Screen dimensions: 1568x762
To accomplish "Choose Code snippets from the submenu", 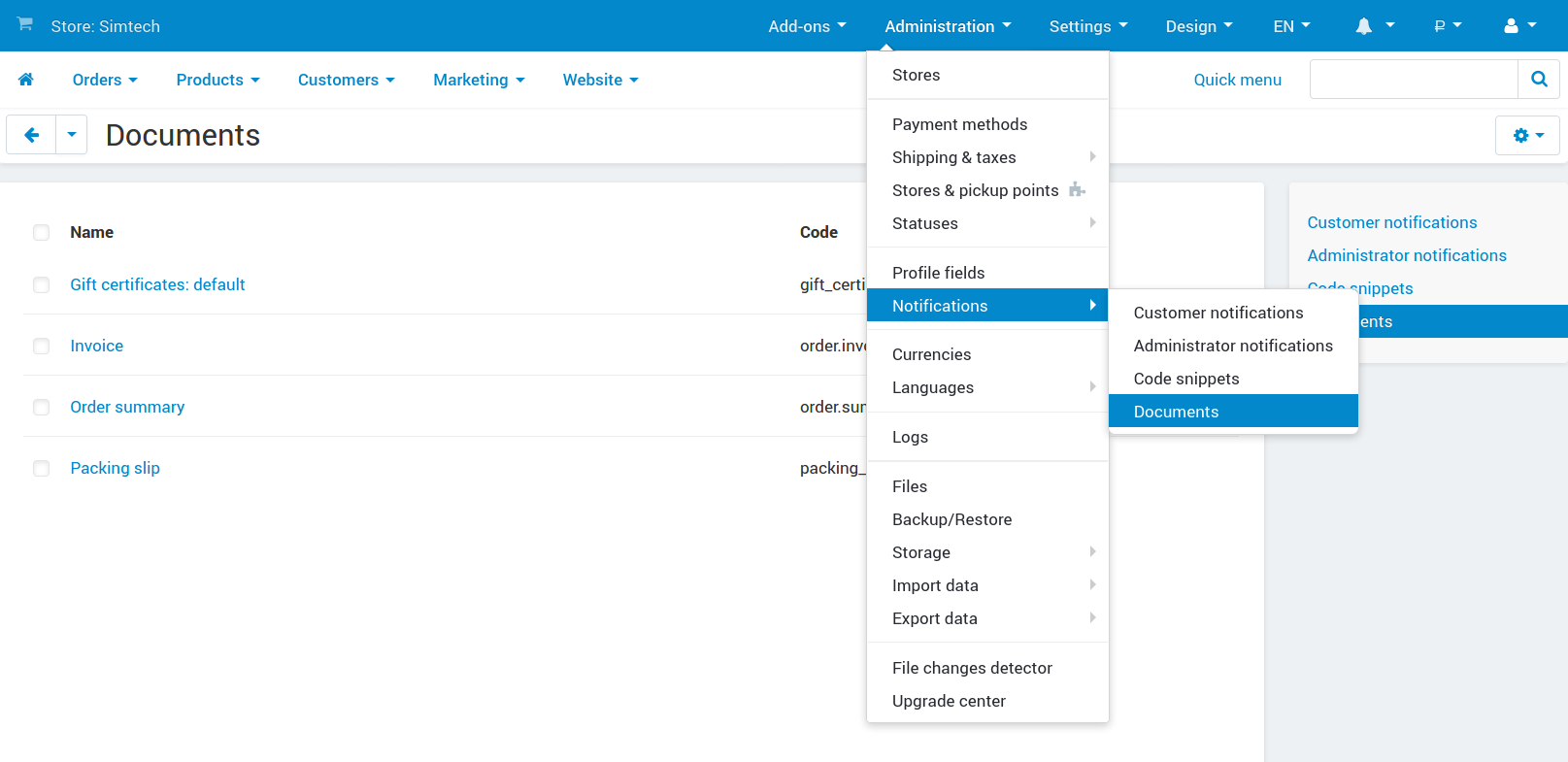I will (1233, 379).
